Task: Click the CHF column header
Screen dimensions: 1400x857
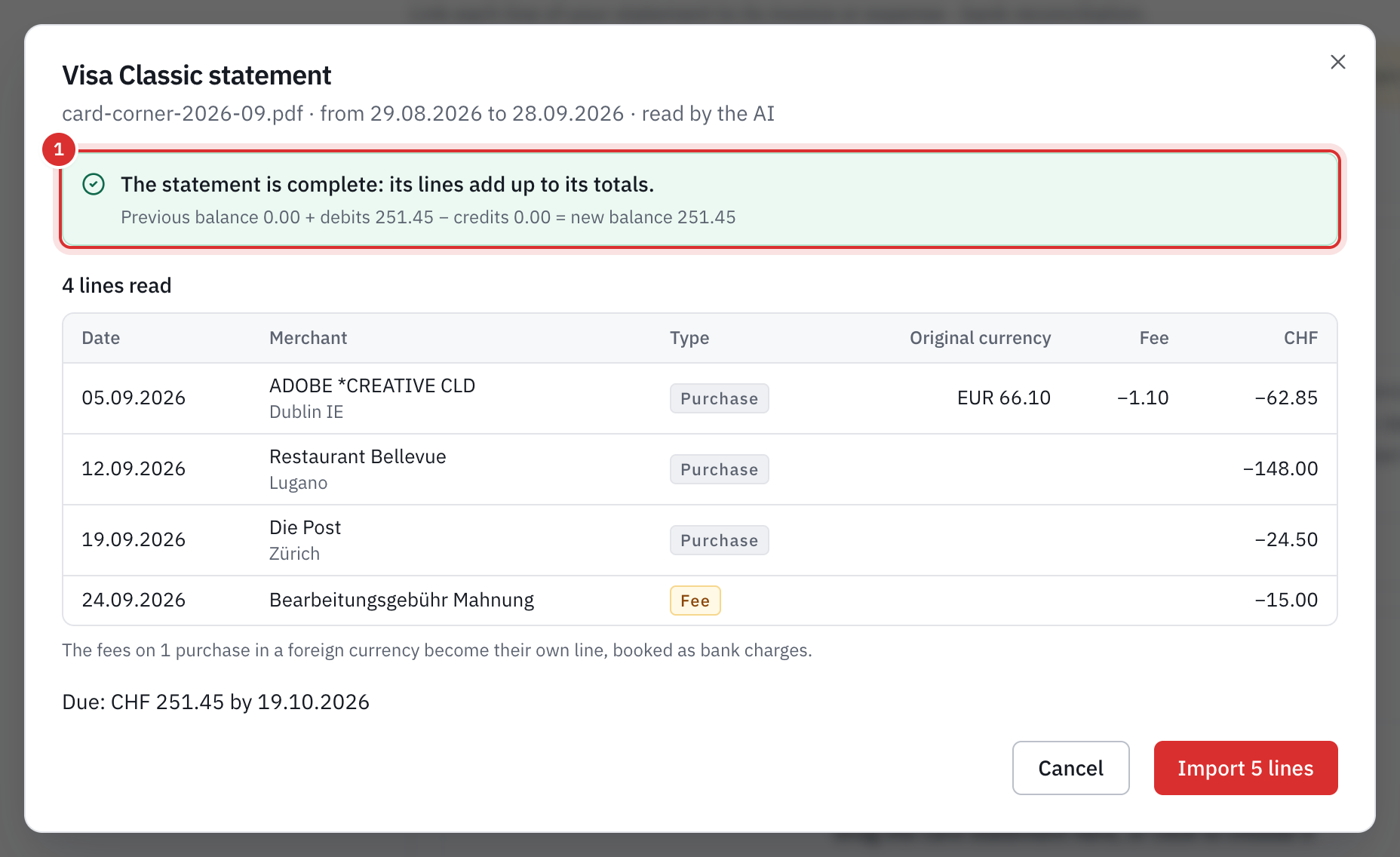Action: pyautogui.click(x=1300, y=338)
